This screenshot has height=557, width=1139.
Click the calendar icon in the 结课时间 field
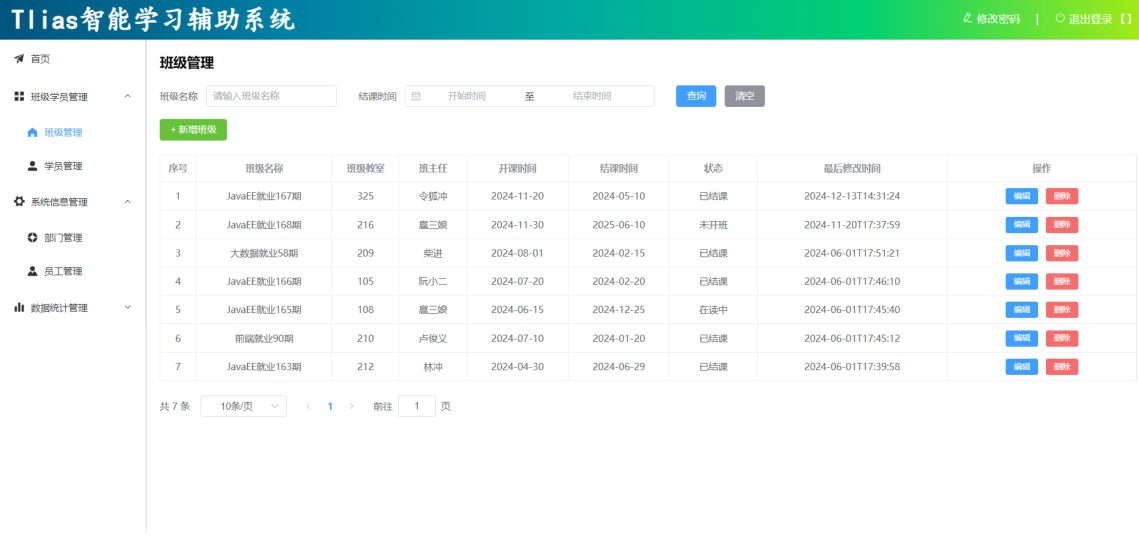pos(416,96)
